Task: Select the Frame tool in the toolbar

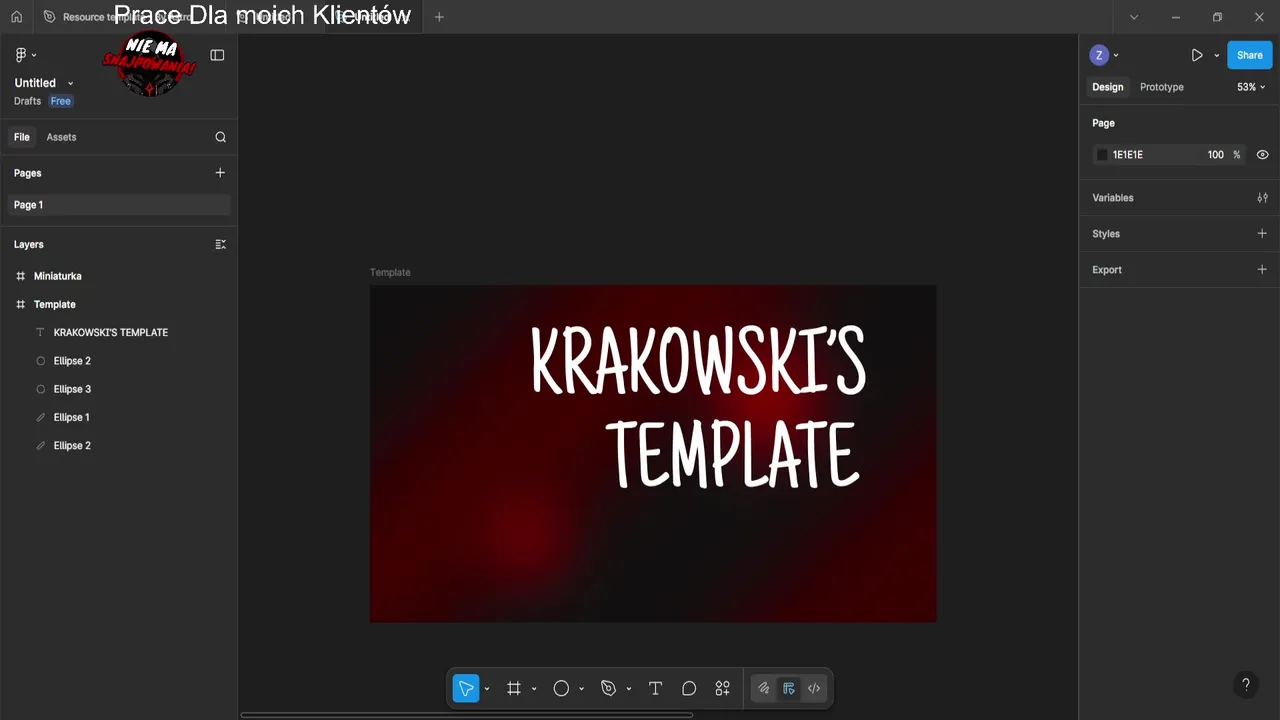Action: (514, 688)
